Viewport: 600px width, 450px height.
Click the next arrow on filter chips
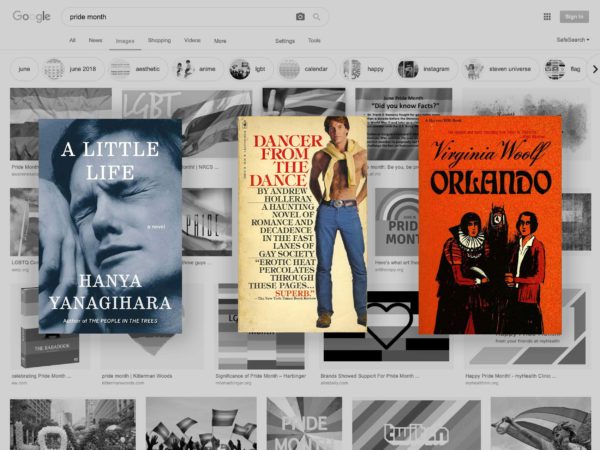(x=595, y=69)
